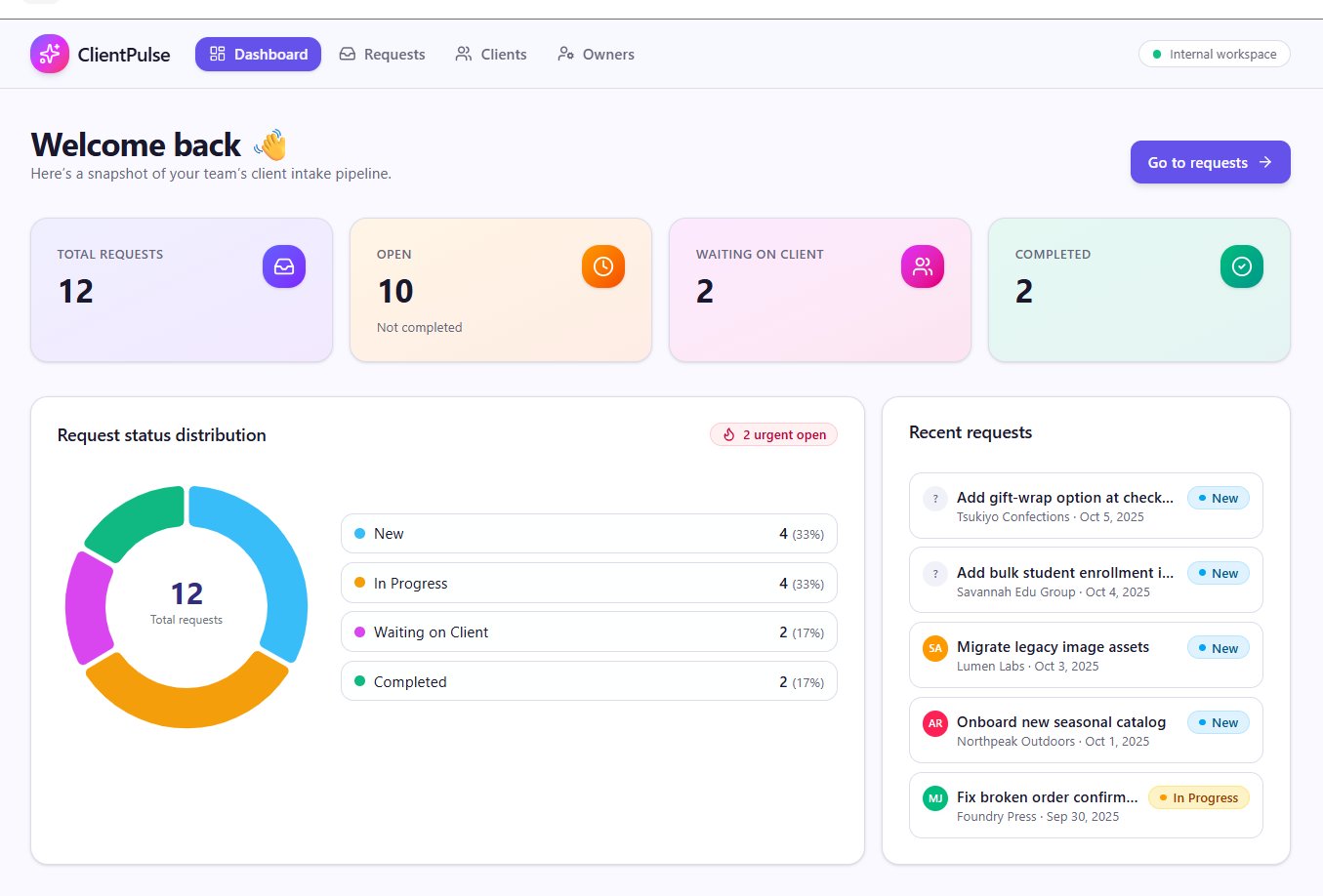Screen dimensions: 1323x896
Task: Open the Dashboard tab
Action: [258, 55]
